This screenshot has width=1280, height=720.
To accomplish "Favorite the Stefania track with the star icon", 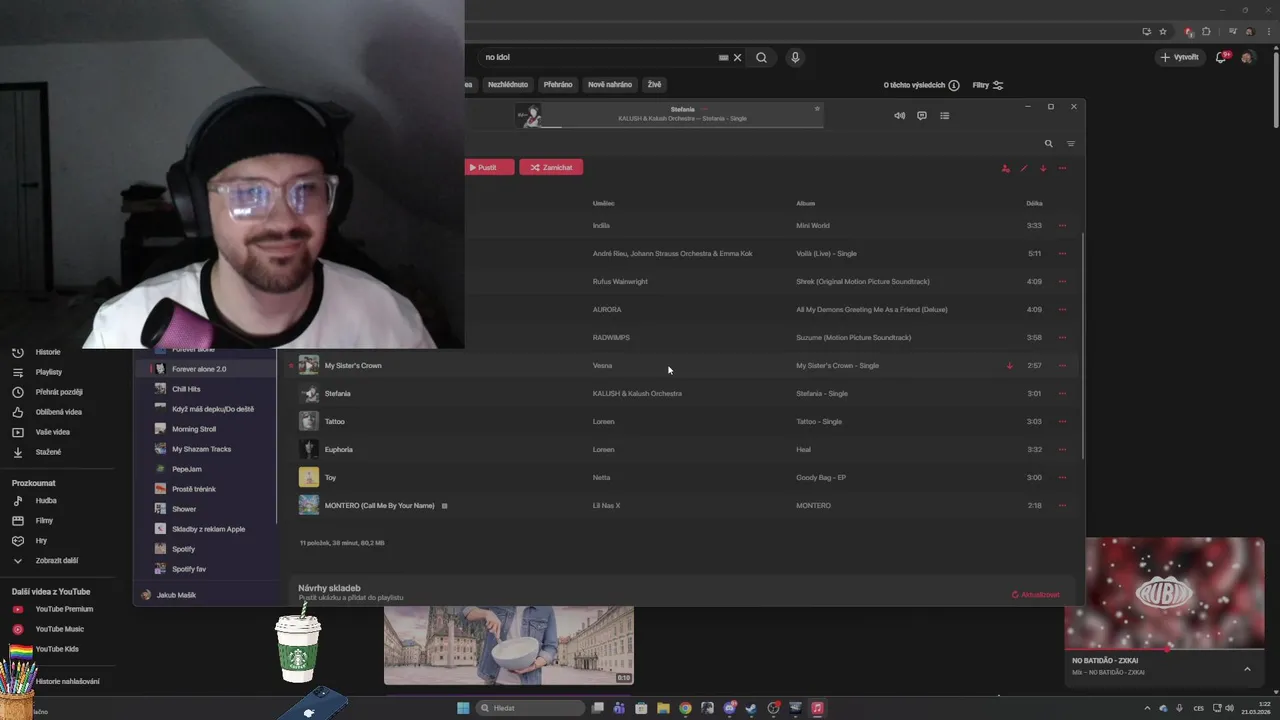I will (817, 108).
